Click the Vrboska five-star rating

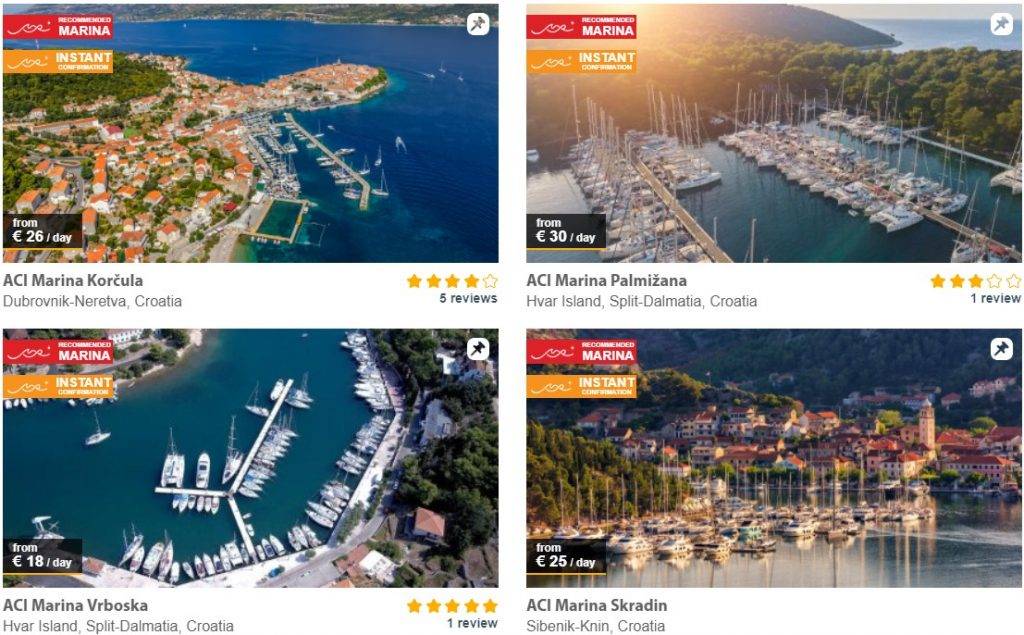coord(452,606)
